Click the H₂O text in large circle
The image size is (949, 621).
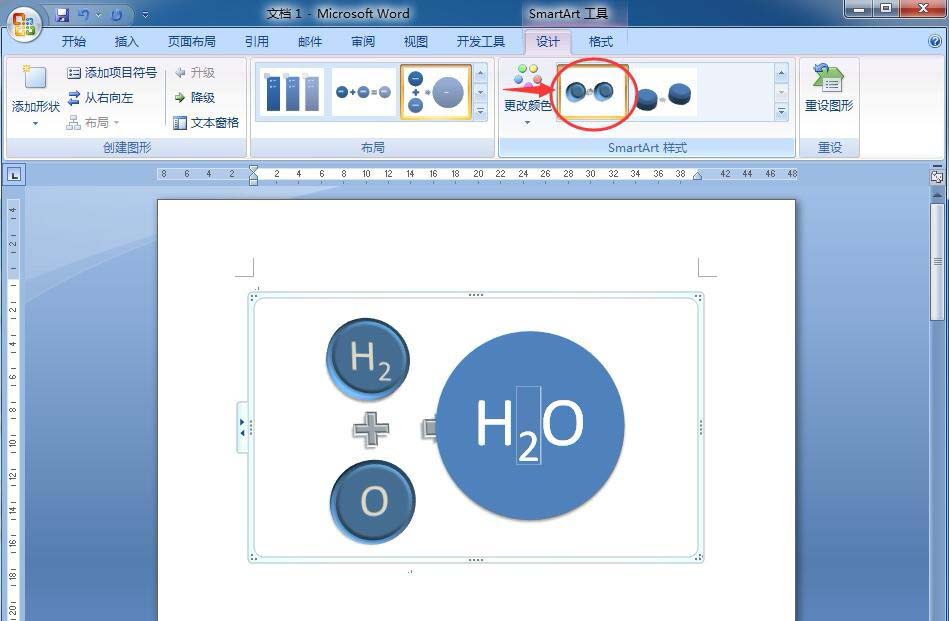coord(530,427)
